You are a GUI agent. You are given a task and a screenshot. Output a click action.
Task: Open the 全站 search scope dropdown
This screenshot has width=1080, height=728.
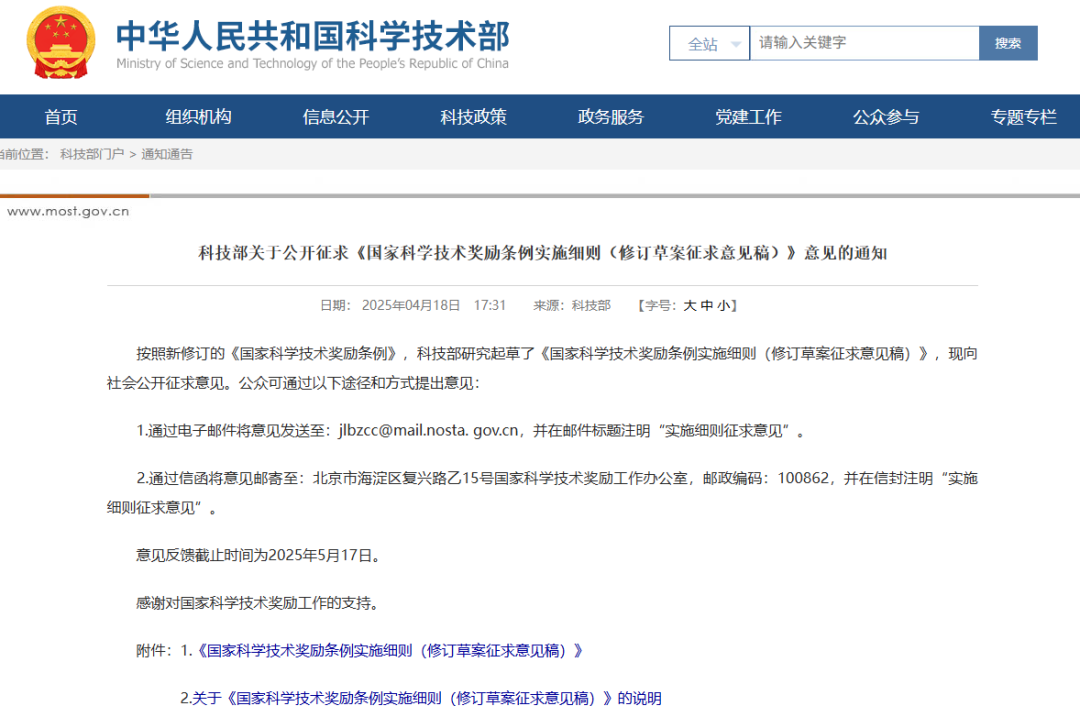(709, 43)
